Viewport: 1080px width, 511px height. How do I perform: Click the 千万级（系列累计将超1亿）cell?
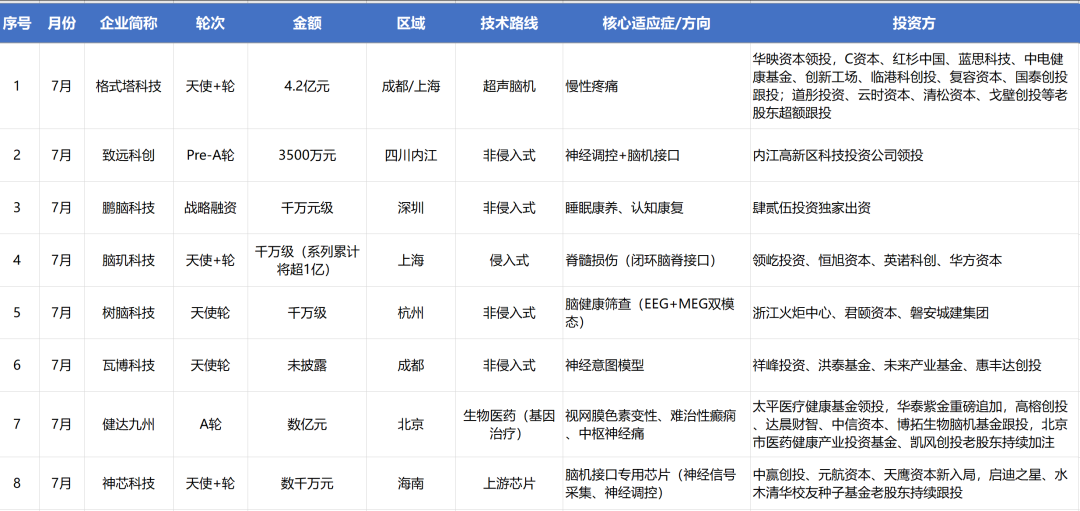coord(307,260)
